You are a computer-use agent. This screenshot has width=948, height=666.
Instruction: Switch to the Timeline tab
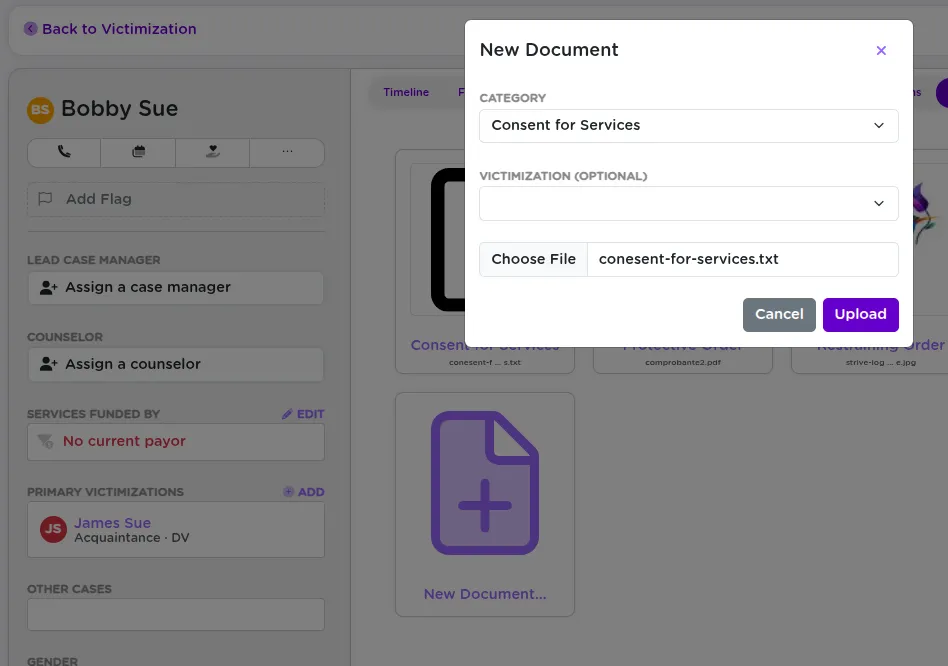tap(406, 92)
